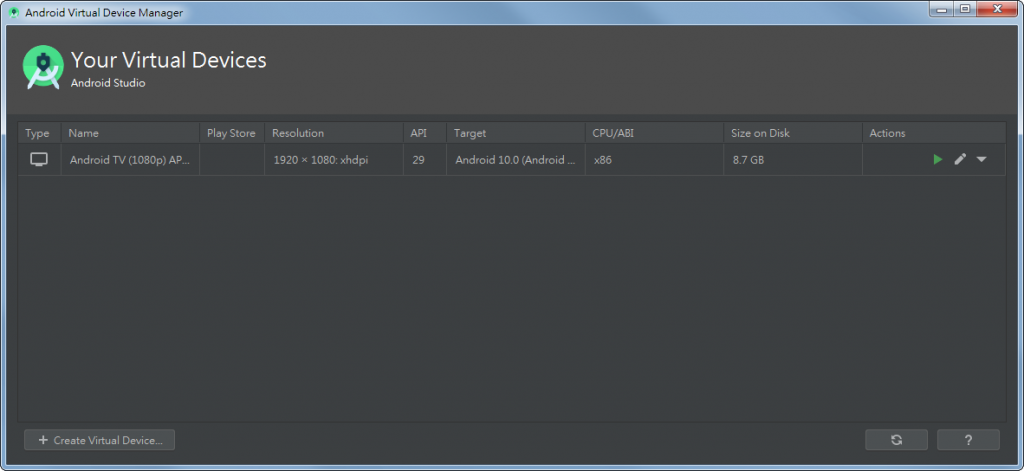The width and height of the screenshot is (1024, 471).
Task: Sort by the Resolution column header
Action: 334,133
